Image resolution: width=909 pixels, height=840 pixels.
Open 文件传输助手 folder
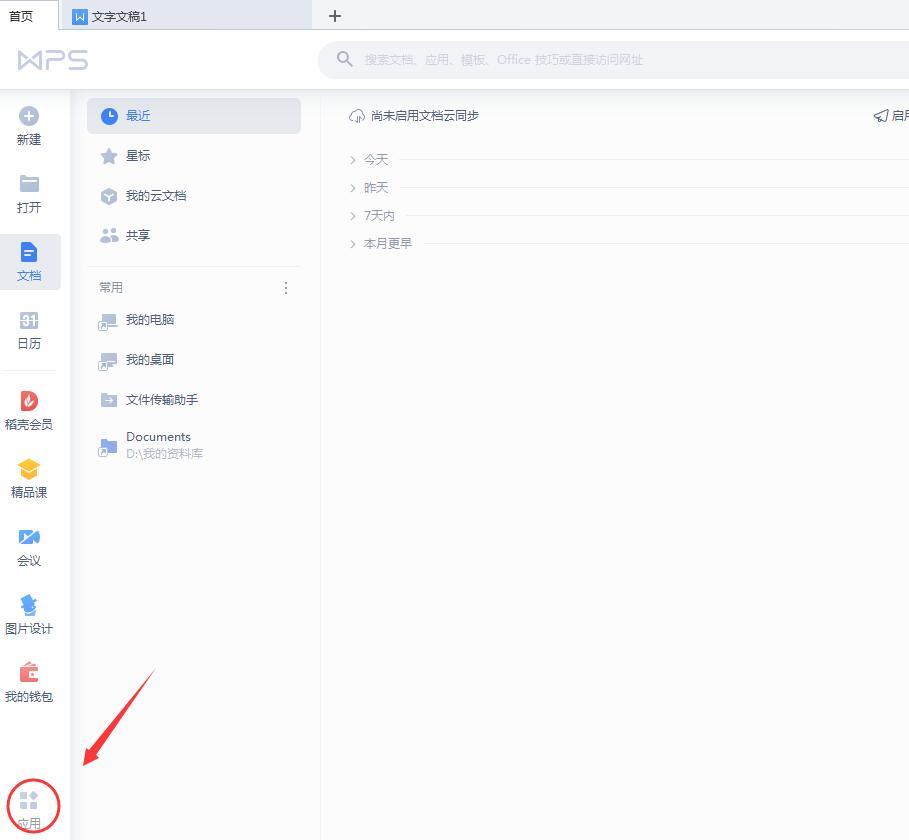194,400
